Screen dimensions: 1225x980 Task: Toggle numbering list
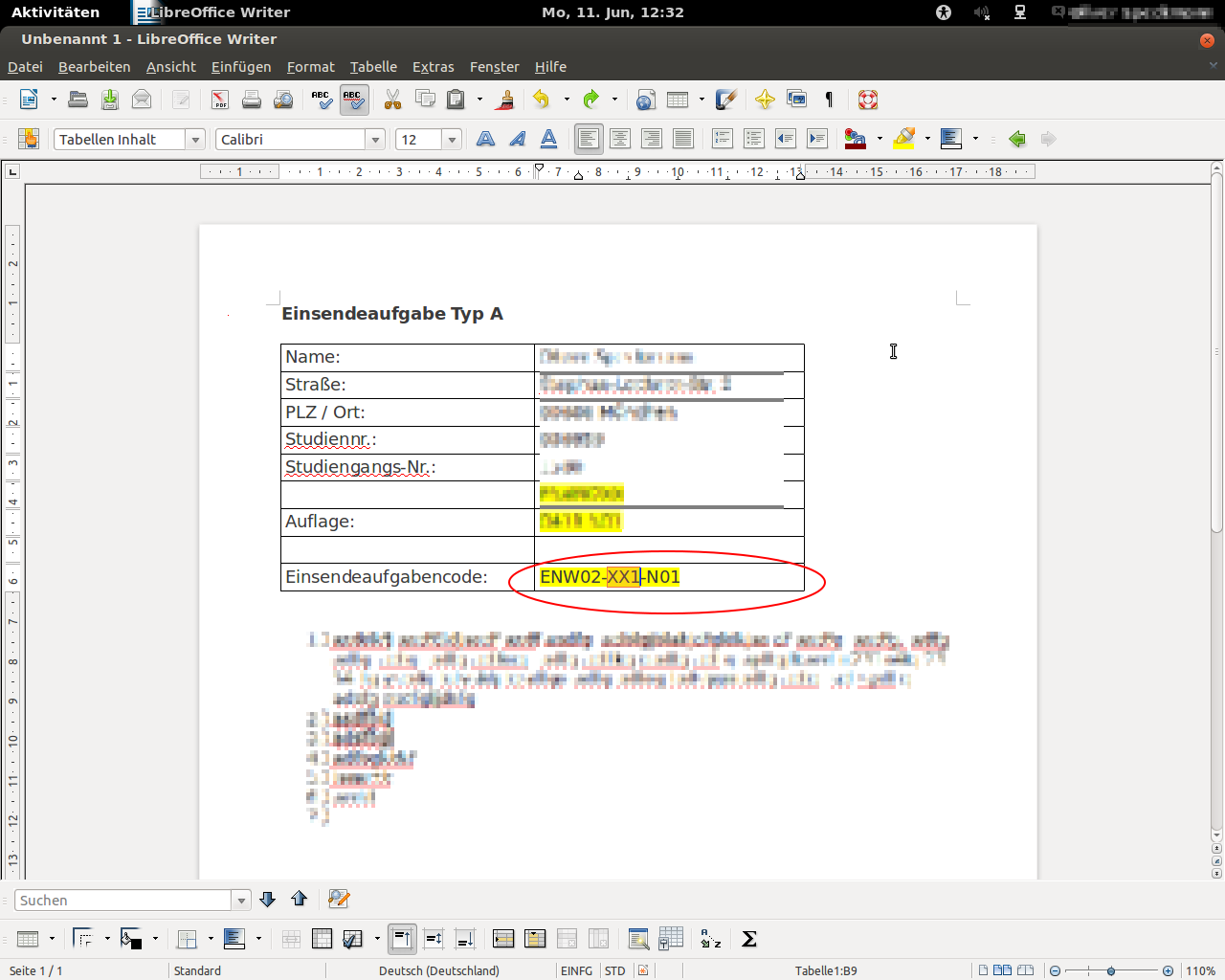(723, 140)
